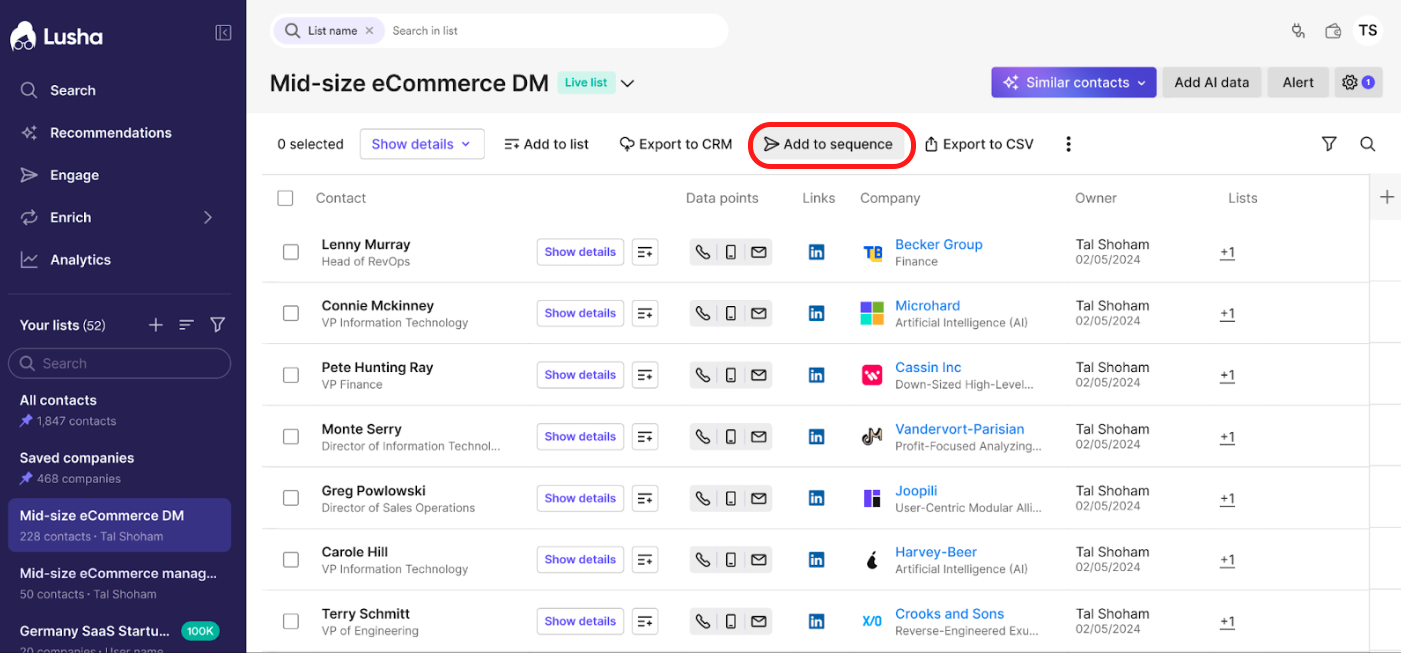The width and height of the screenshot is (1401, 653).
Task: Add Greg Powlowski to list icon
Action: [645, 498]
